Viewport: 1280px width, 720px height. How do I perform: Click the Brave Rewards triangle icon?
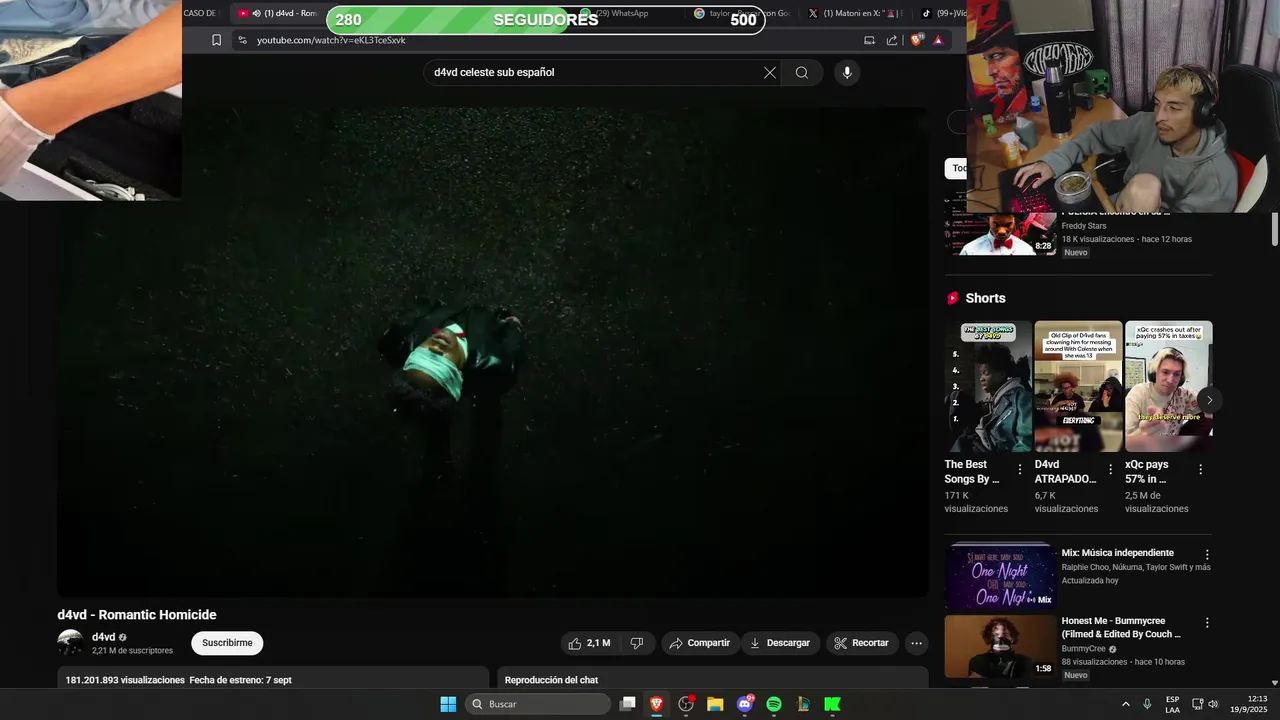click(x=938, y=40)
